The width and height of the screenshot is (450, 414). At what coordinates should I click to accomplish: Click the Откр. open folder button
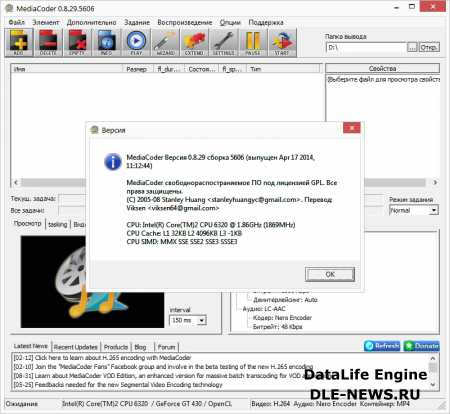[x=429, y=47]
